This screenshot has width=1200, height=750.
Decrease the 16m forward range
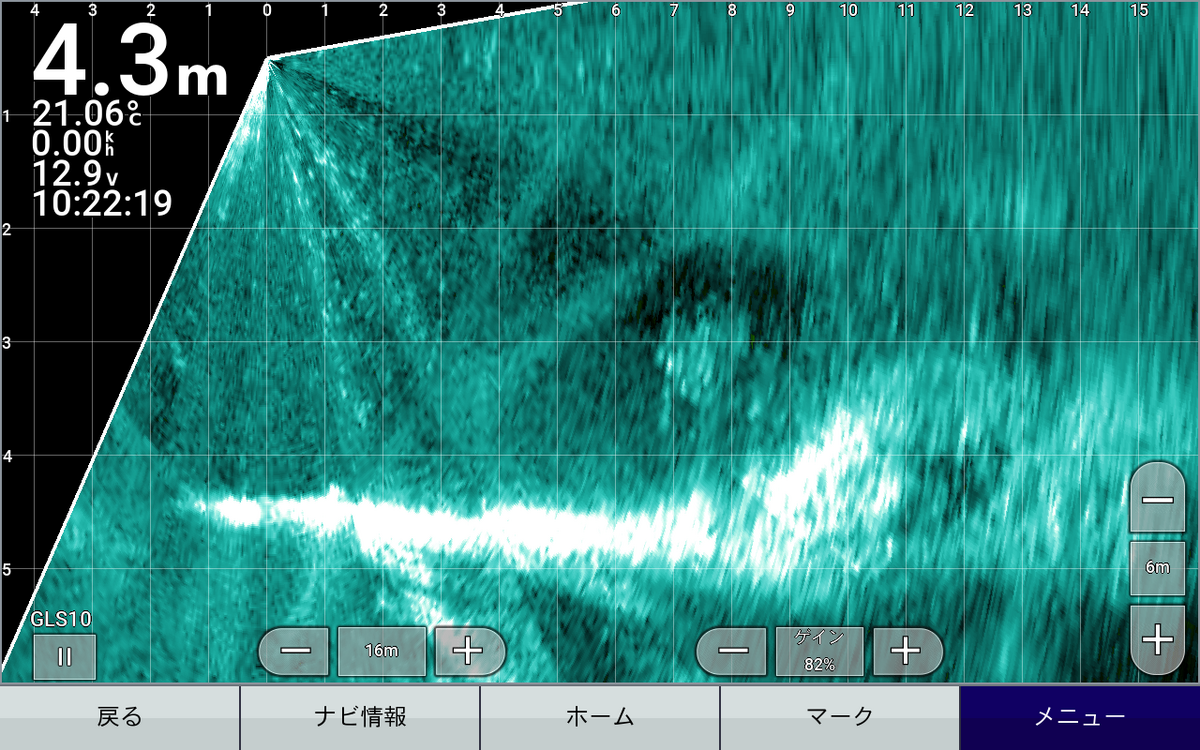[x=296, y=651]
